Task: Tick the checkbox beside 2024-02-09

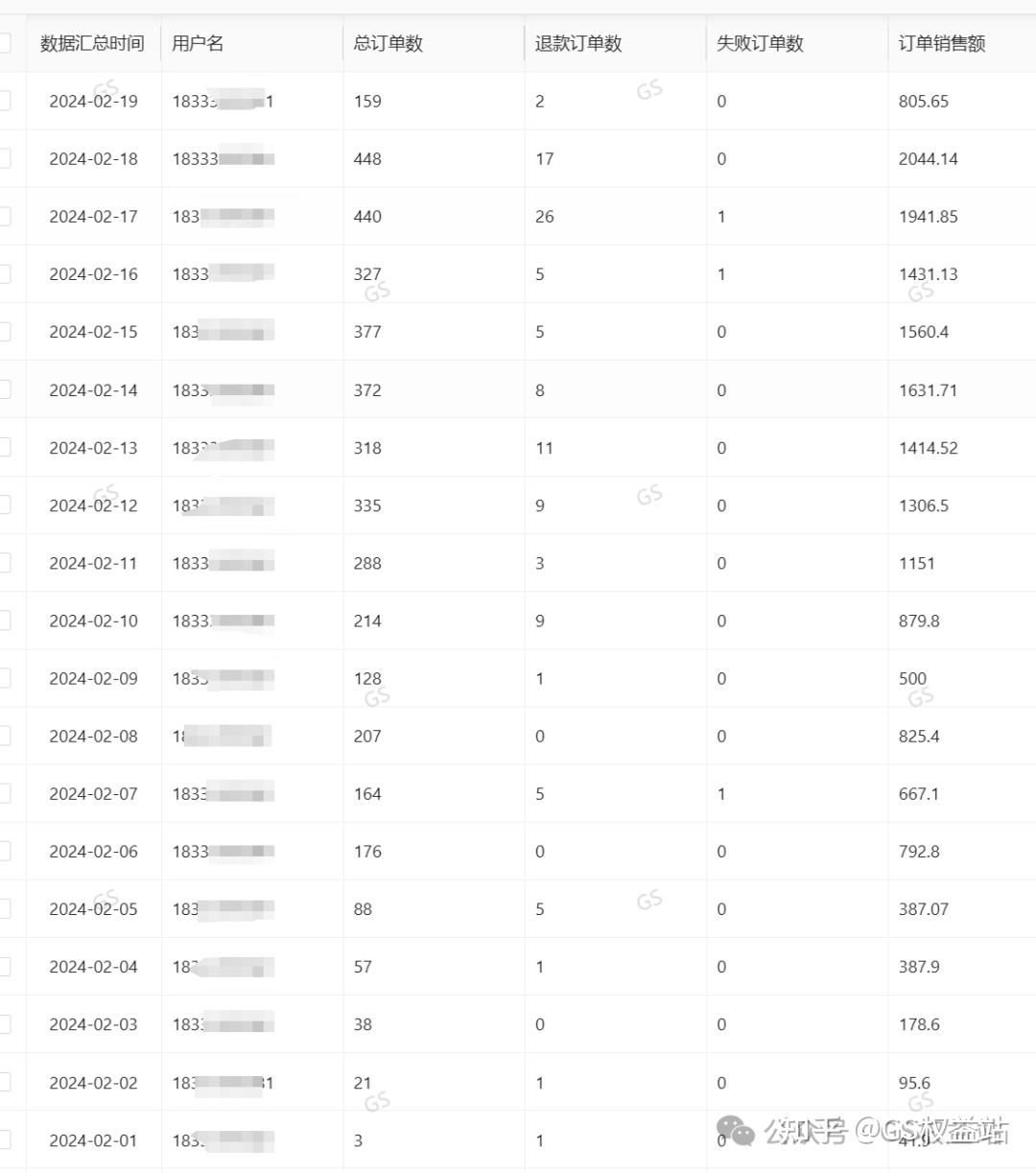Action: click(5, 678)
